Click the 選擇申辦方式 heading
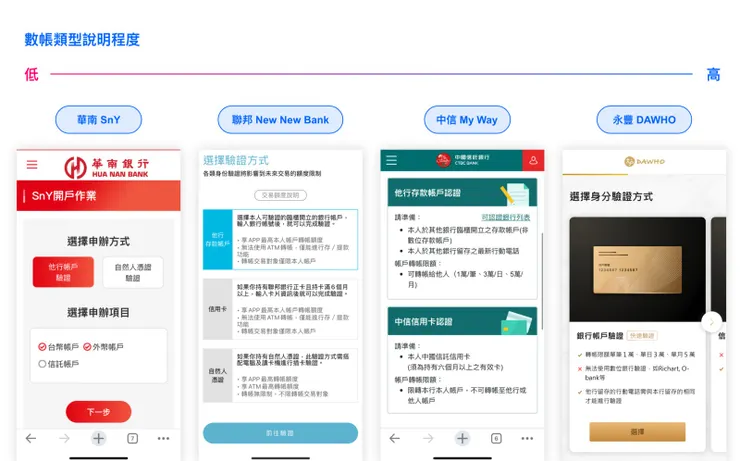 [98, 242]
